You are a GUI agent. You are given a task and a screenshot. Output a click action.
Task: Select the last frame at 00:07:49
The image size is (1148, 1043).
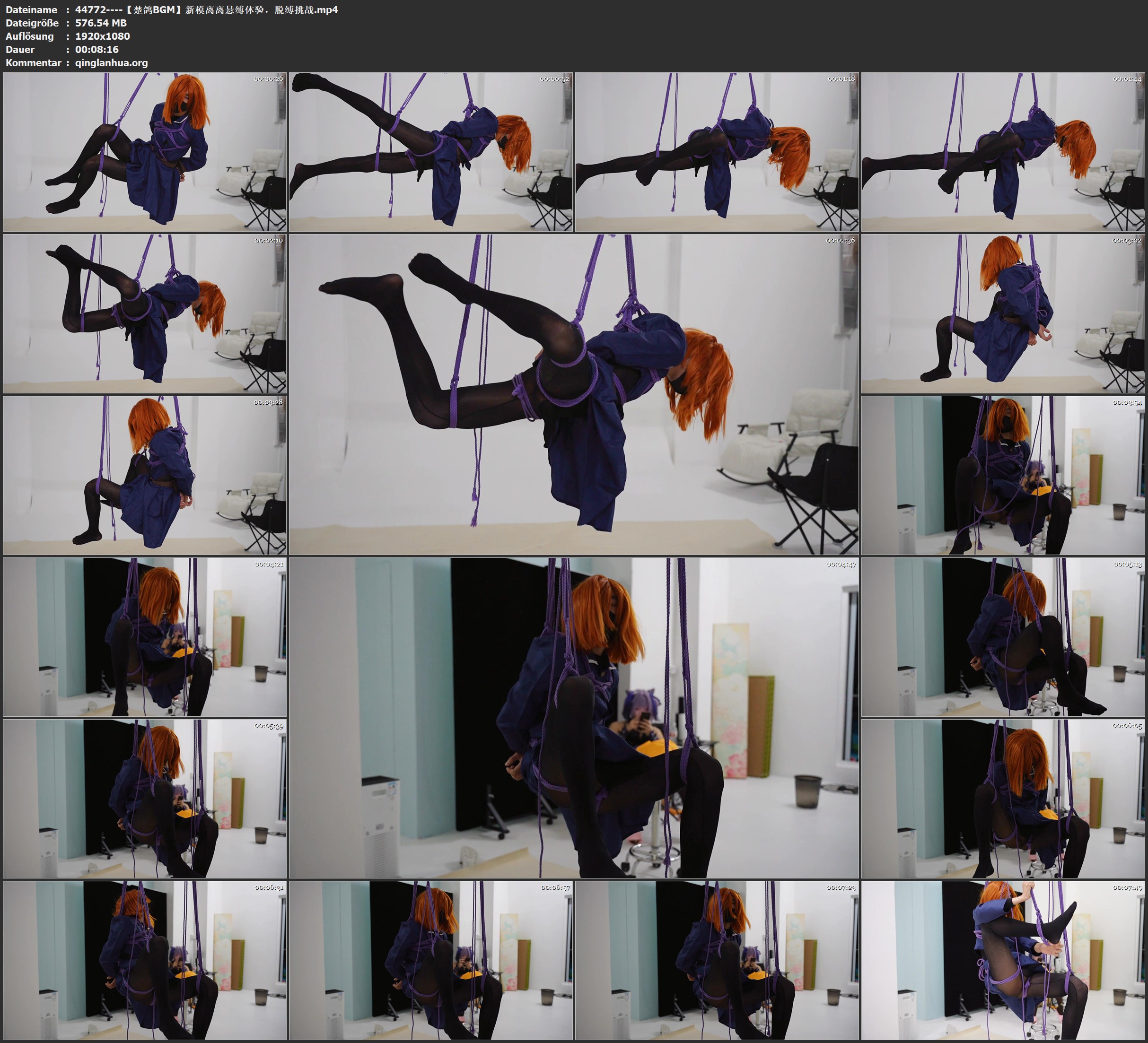[1003, 960]
